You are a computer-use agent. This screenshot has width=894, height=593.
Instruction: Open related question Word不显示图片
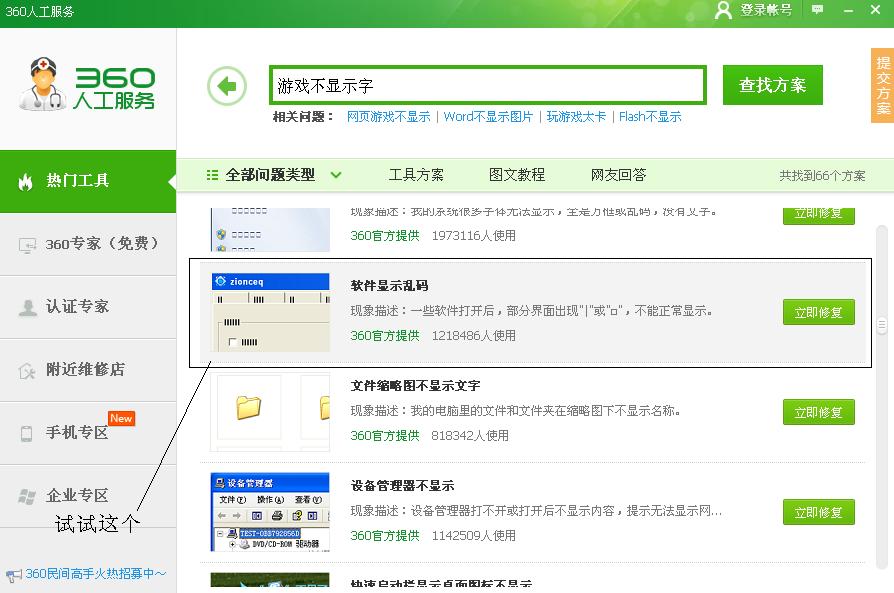tap(488, 117)
